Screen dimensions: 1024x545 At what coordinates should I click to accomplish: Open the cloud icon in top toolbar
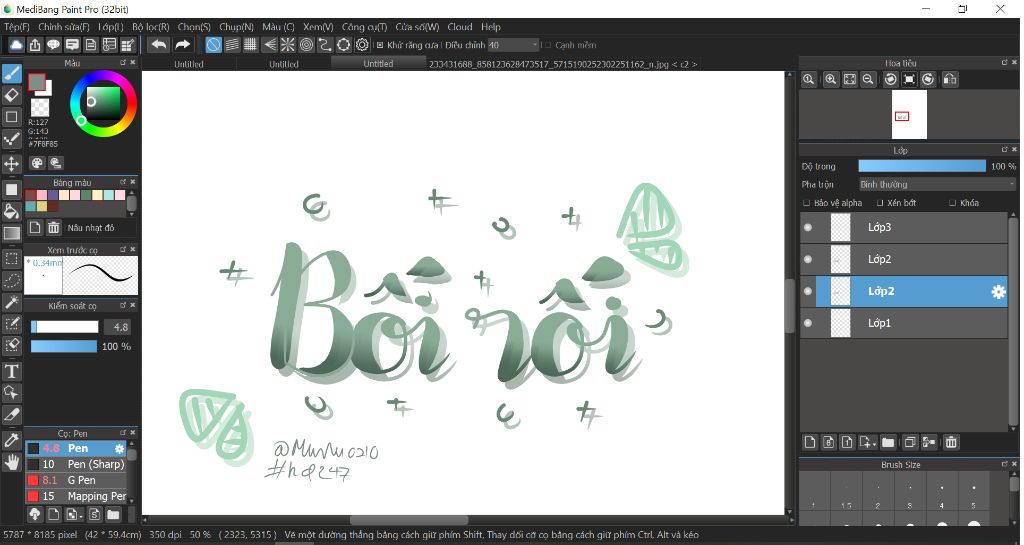click(x=16, y=45)
